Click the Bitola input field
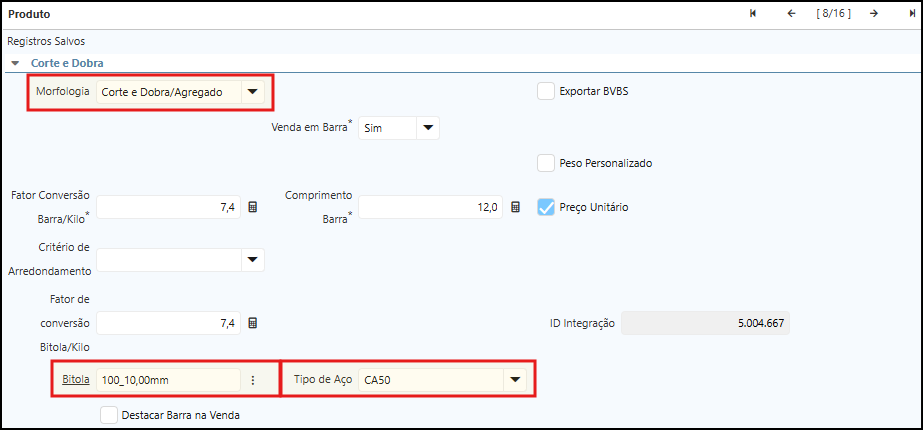This screenshot has height=430, width=923. (x=167, y=380)
